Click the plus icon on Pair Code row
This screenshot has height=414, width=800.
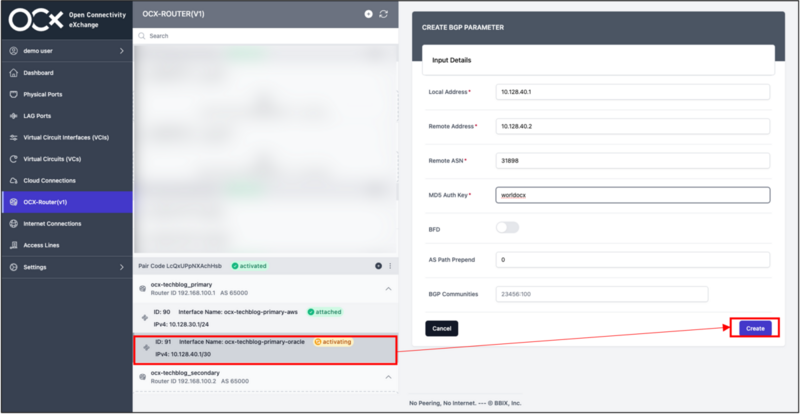click(379, 266)
